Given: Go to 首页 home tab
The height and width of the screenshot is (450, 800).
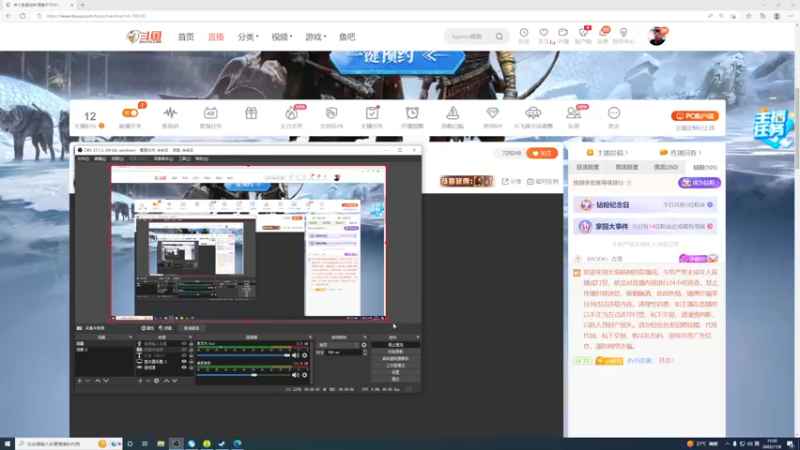Looking at the screenshot, I should coord(186,37).
